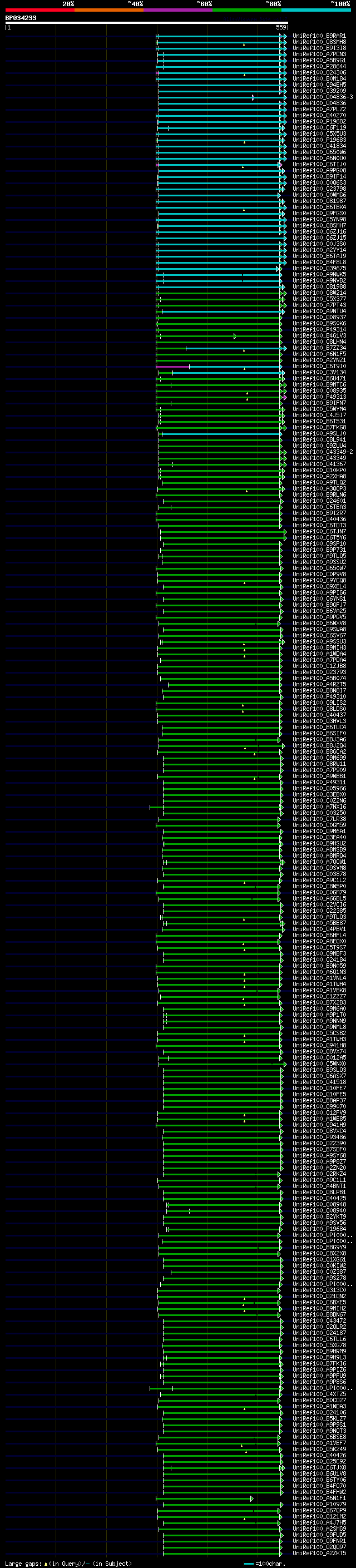356x1568 pixels.
Task: Open hit UniRef100_A7PCN3
Action: (x=319, y=54)
